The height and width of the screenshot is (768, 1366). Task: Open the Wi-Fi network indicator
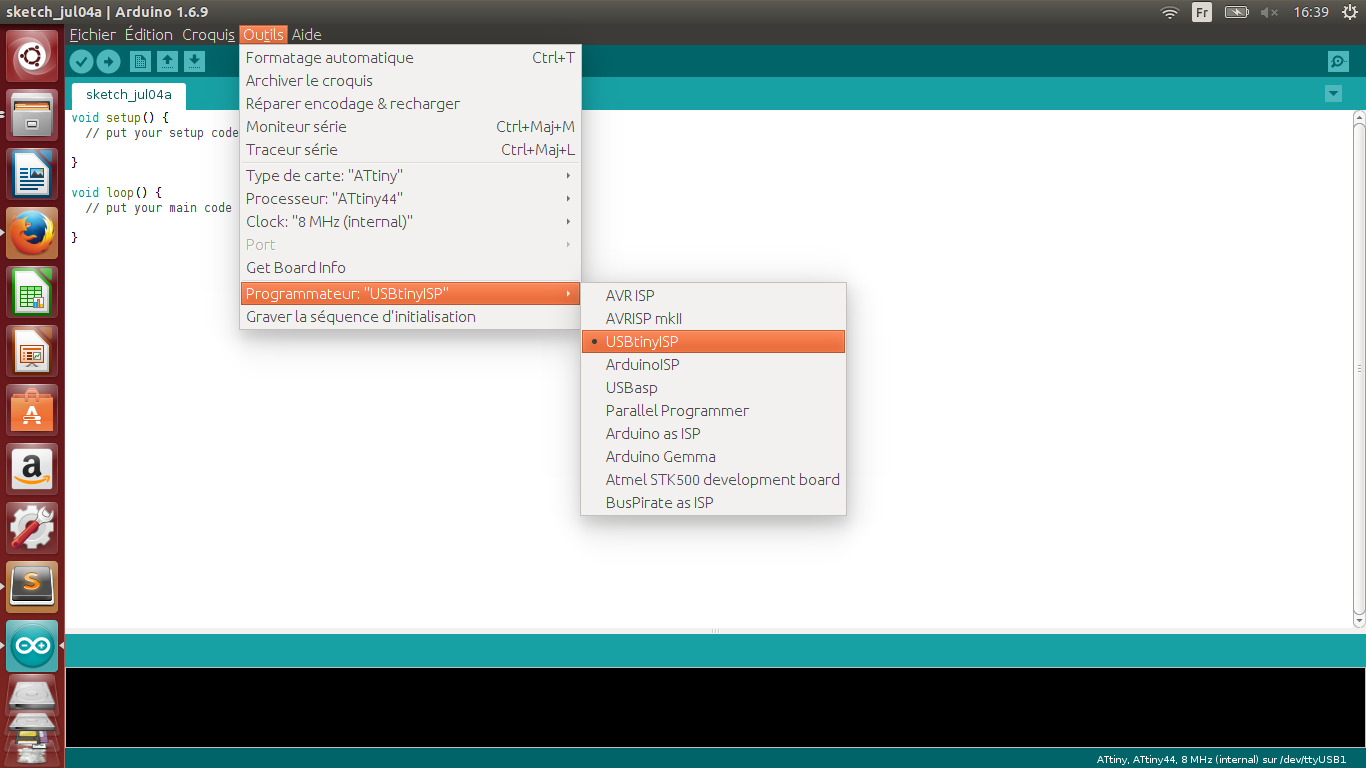[x=1169, y=12]
